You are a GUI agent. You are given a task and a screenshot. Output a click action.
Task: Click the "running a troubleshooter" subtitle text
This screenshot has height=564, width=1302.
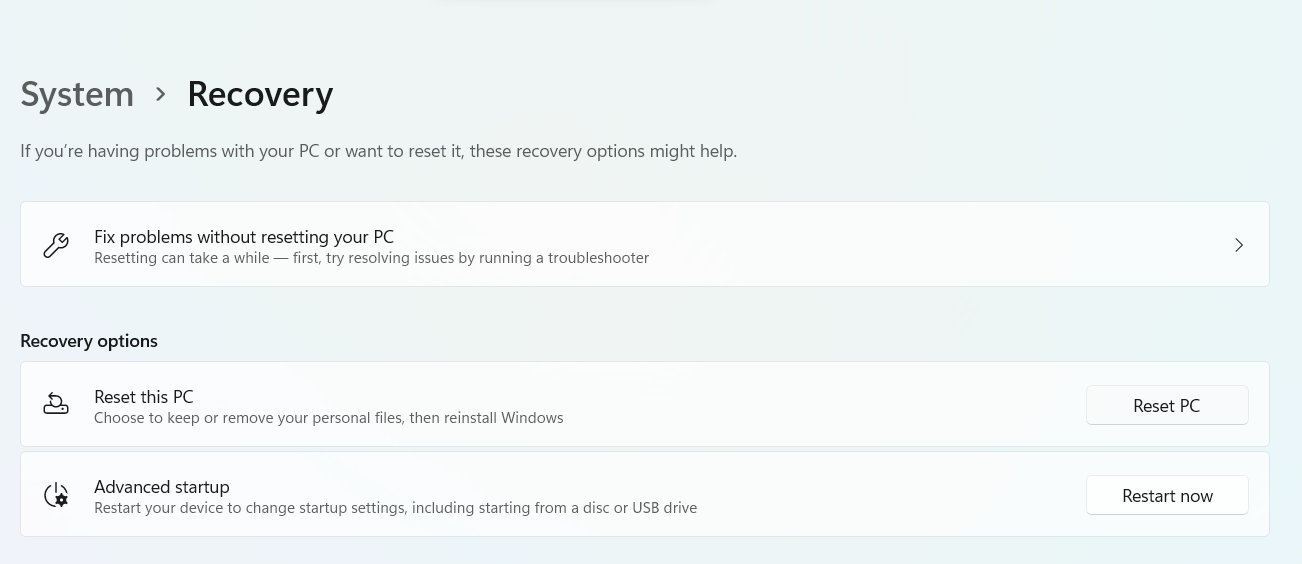[x=371, y=258]
